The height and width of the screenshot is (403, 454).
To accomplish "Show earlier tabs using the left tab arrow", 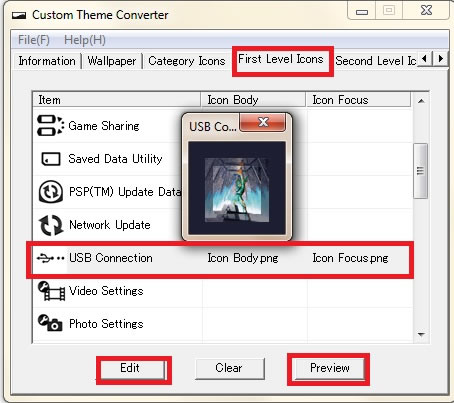I will [x=424, y=59].
